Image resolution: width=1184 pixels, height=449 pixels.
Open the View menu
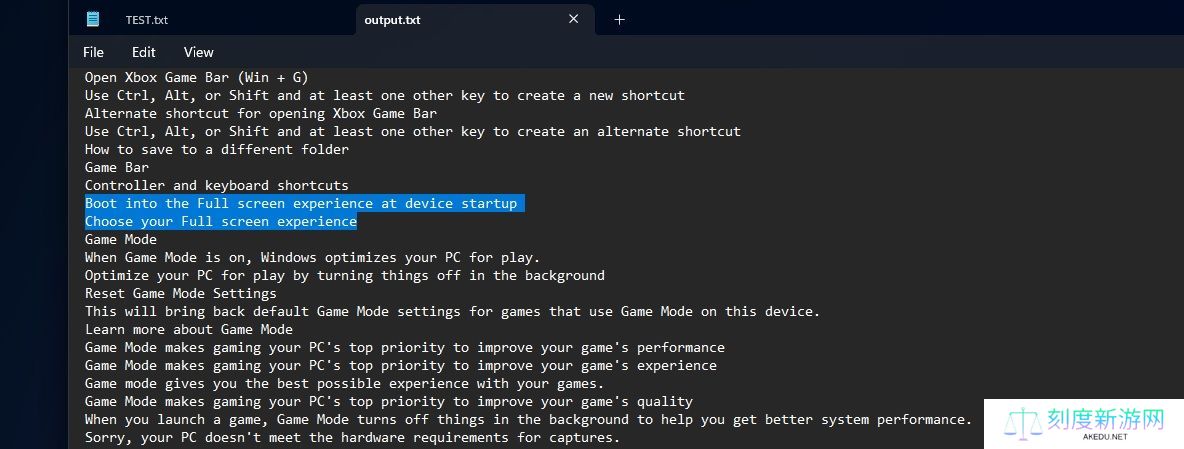[x=199, y=52]
